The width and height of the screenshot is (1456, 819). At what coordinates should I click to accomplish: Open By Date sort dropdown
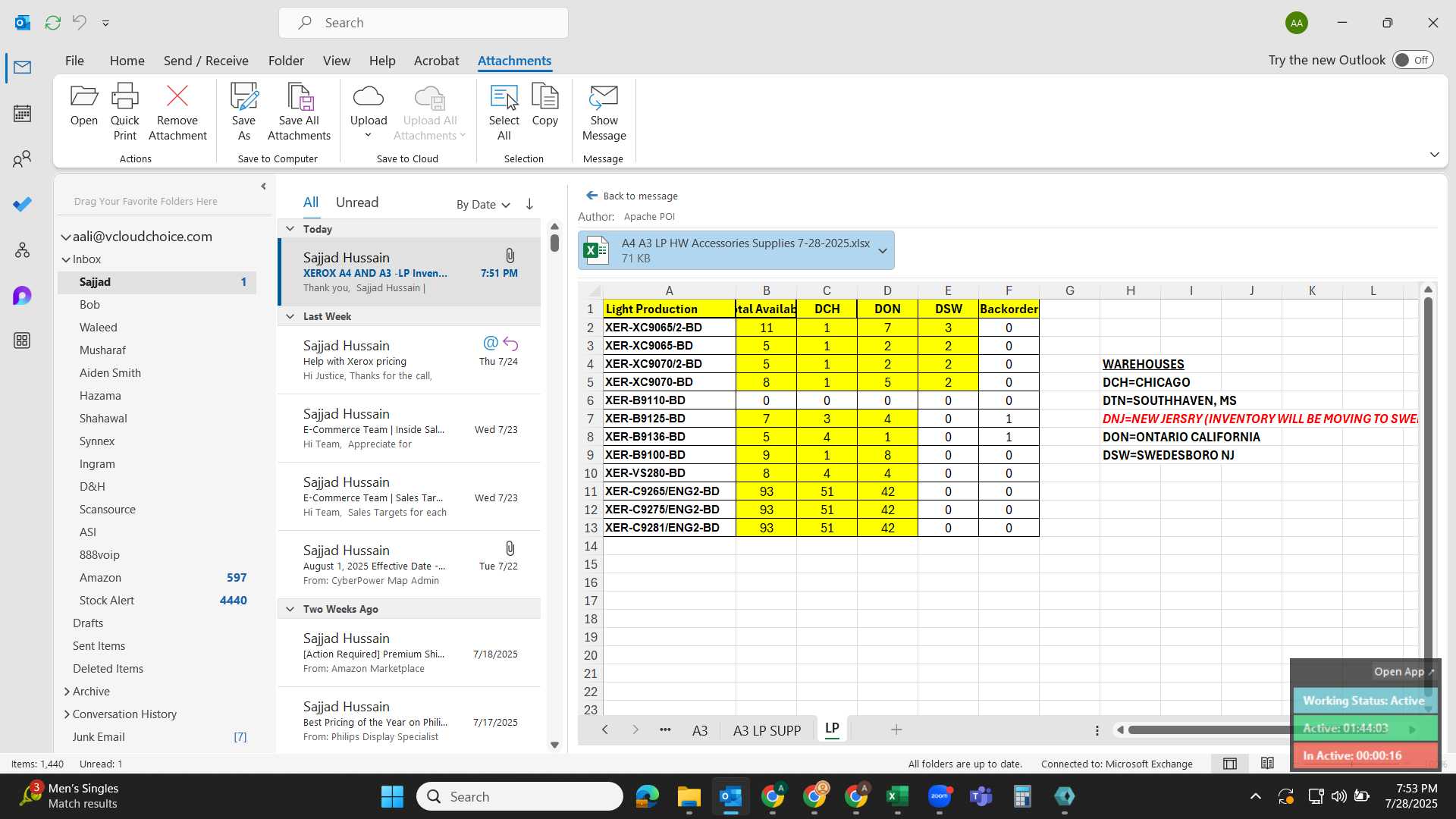click(483, 205)
